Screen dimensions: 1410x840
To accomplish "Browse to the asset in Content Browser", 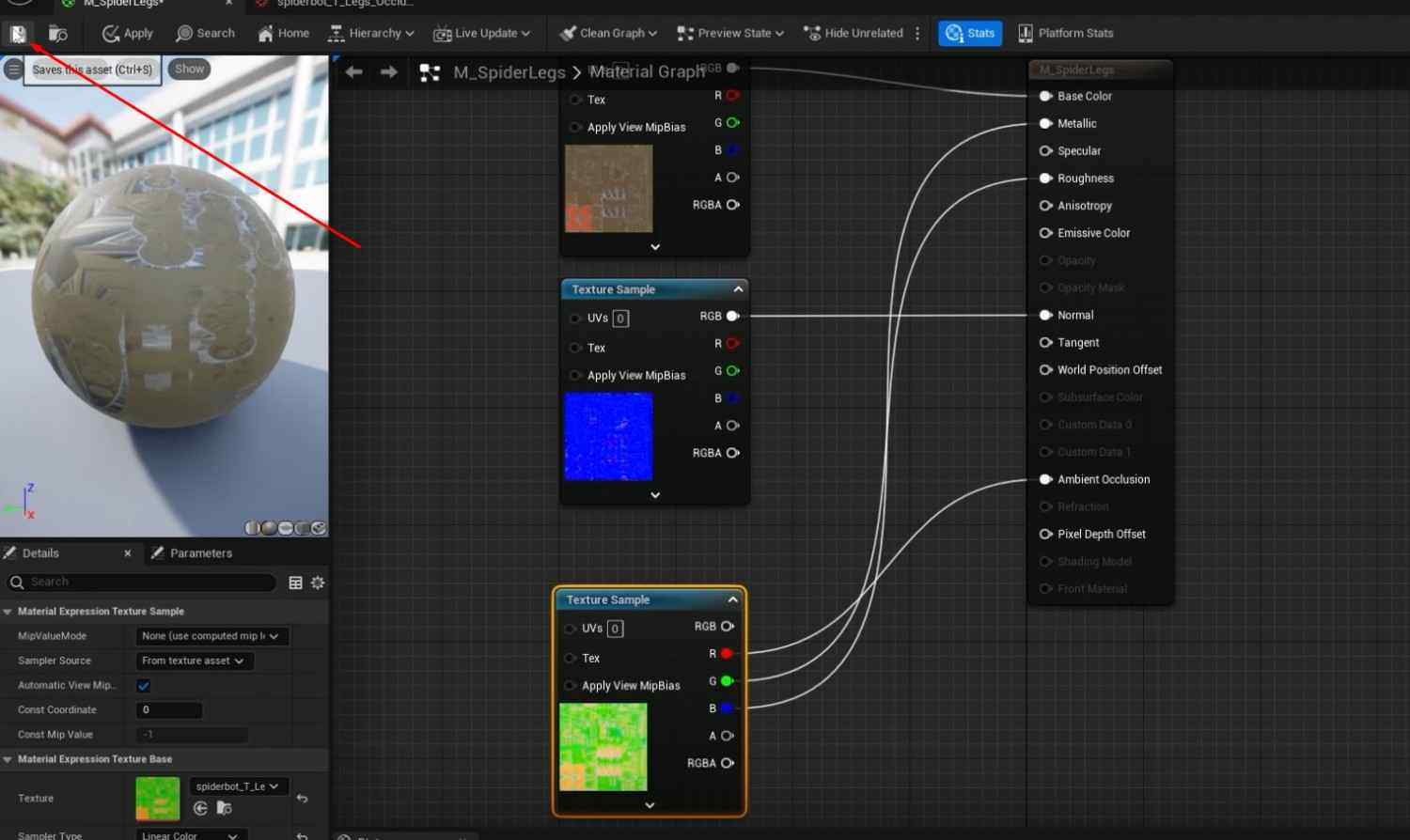I will [58, 34].
